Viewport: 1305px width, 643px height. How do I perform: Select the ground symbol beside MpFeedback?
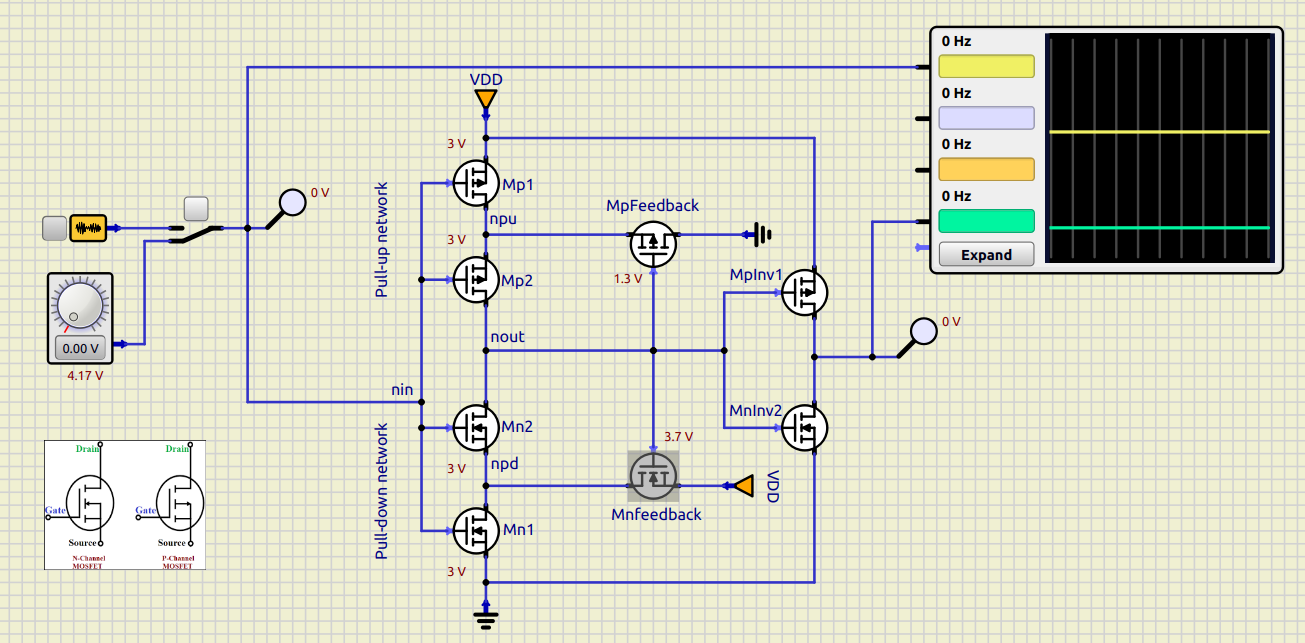(762, 235)
